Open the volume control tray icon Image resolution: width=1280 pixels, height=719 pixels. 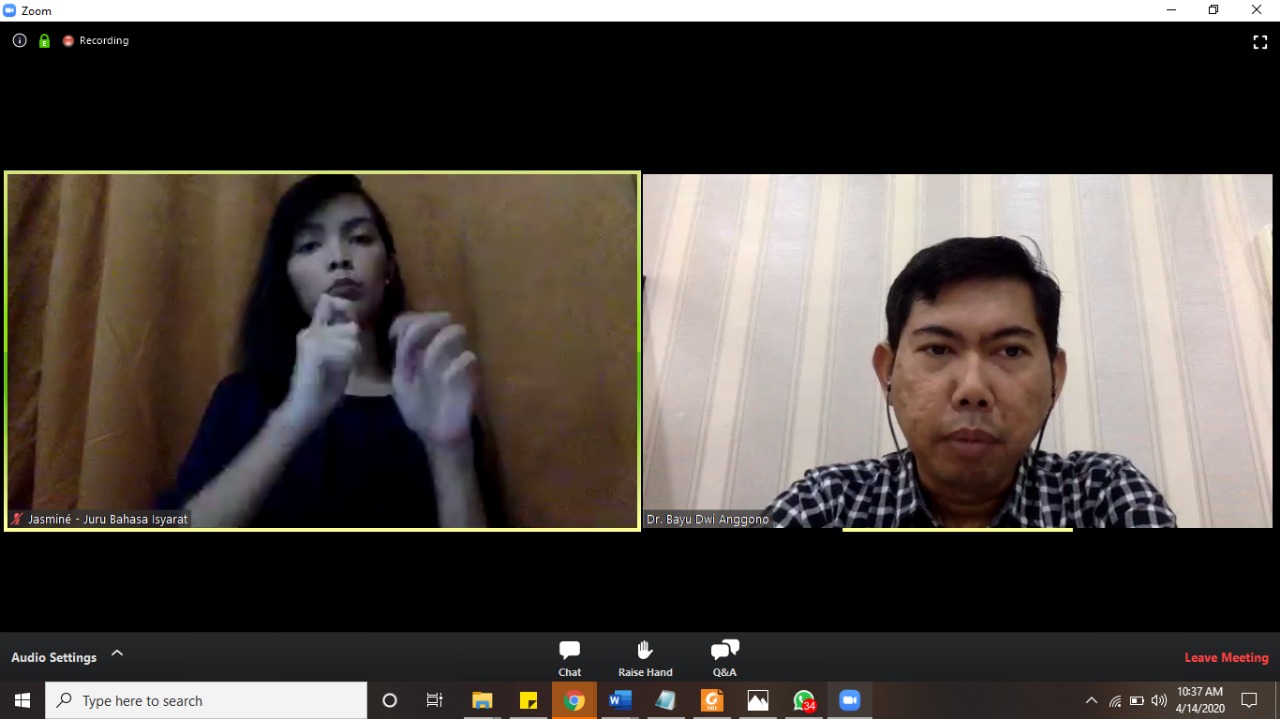[1159, 701]
